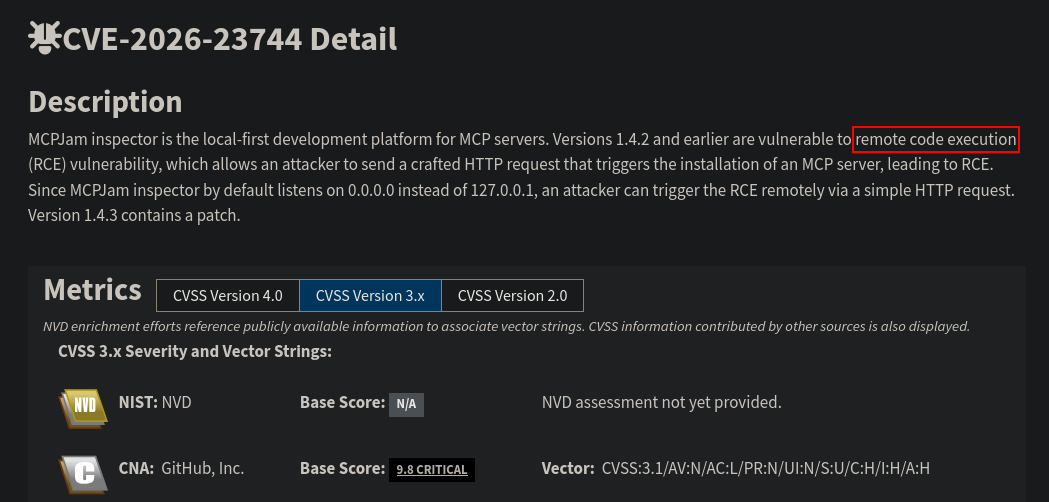Viewport: 1049px width, 502px height.
Task: Click the Description heading
Action: [x=105, y=102]
